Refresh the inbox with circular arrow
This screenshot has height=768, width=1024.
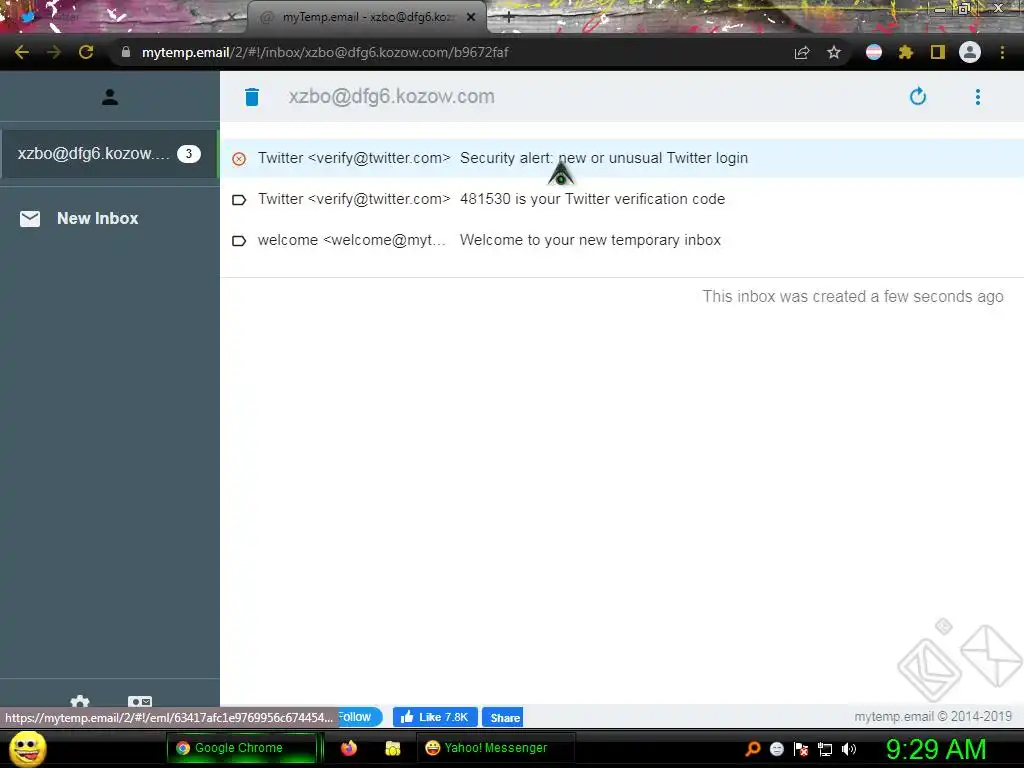click(918, 97)
